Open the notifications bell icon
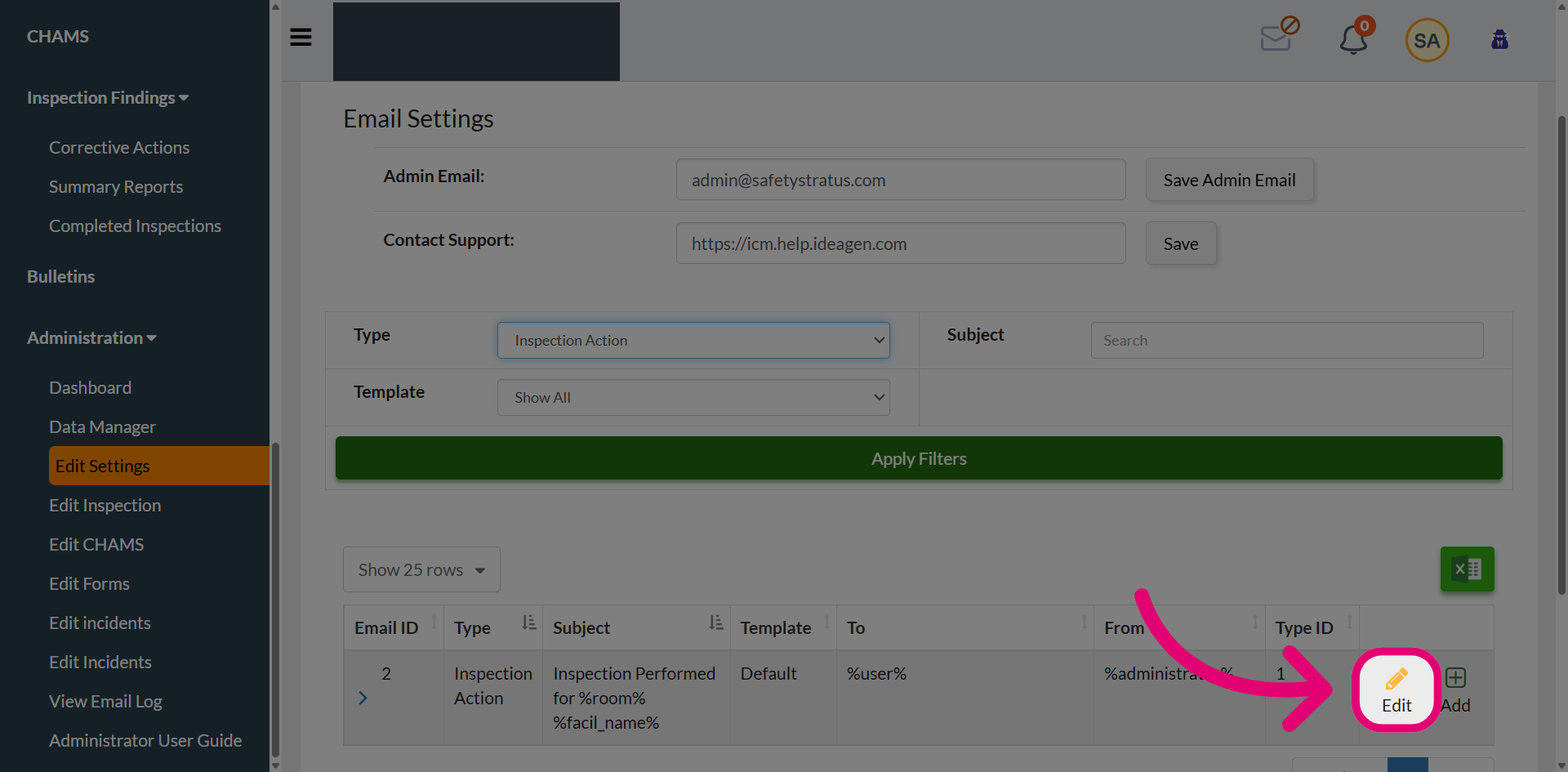 (x=1355, y=38)
